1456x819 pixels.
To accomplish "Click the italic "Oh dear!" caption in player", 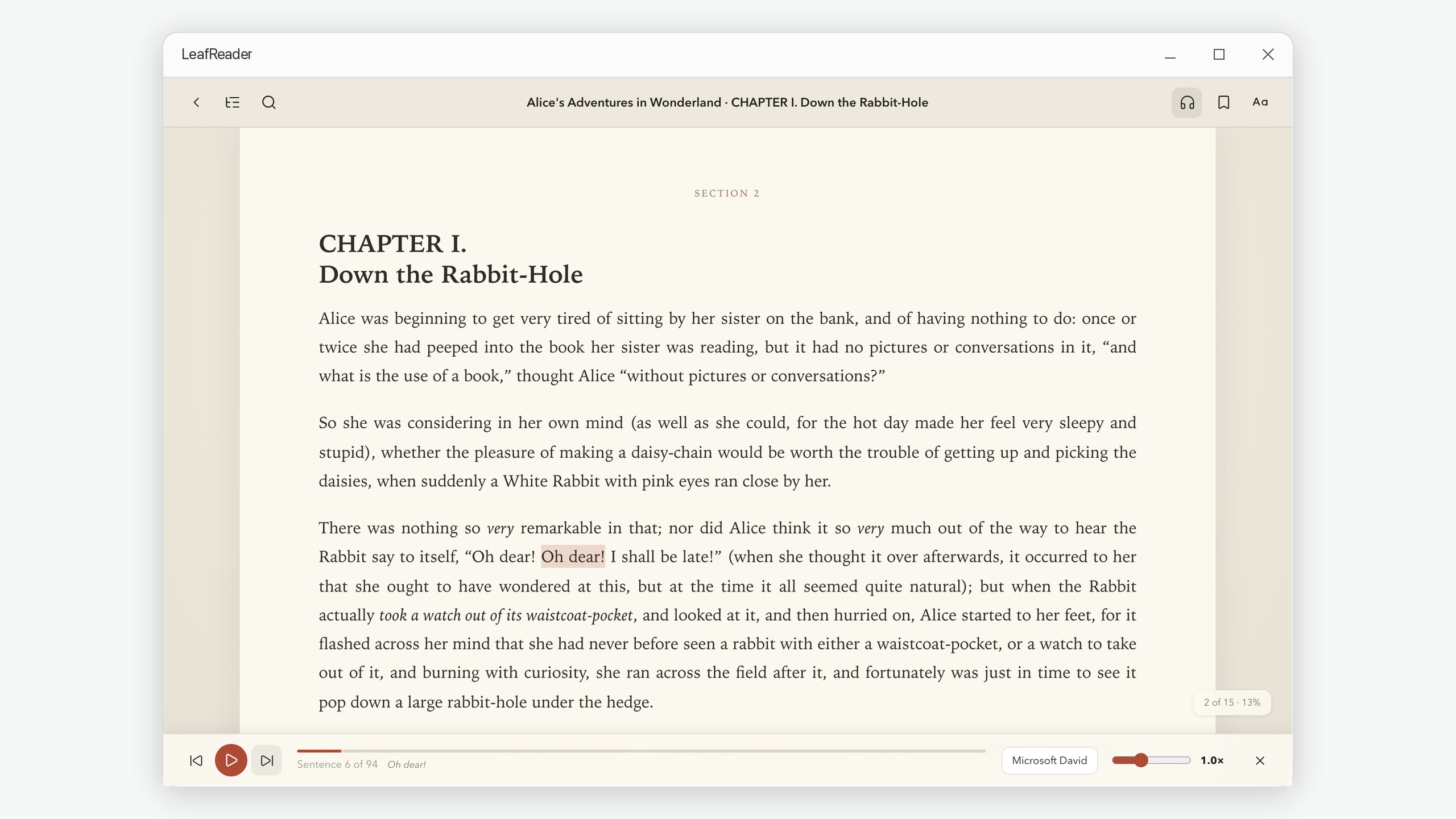I will pos(406,764).
